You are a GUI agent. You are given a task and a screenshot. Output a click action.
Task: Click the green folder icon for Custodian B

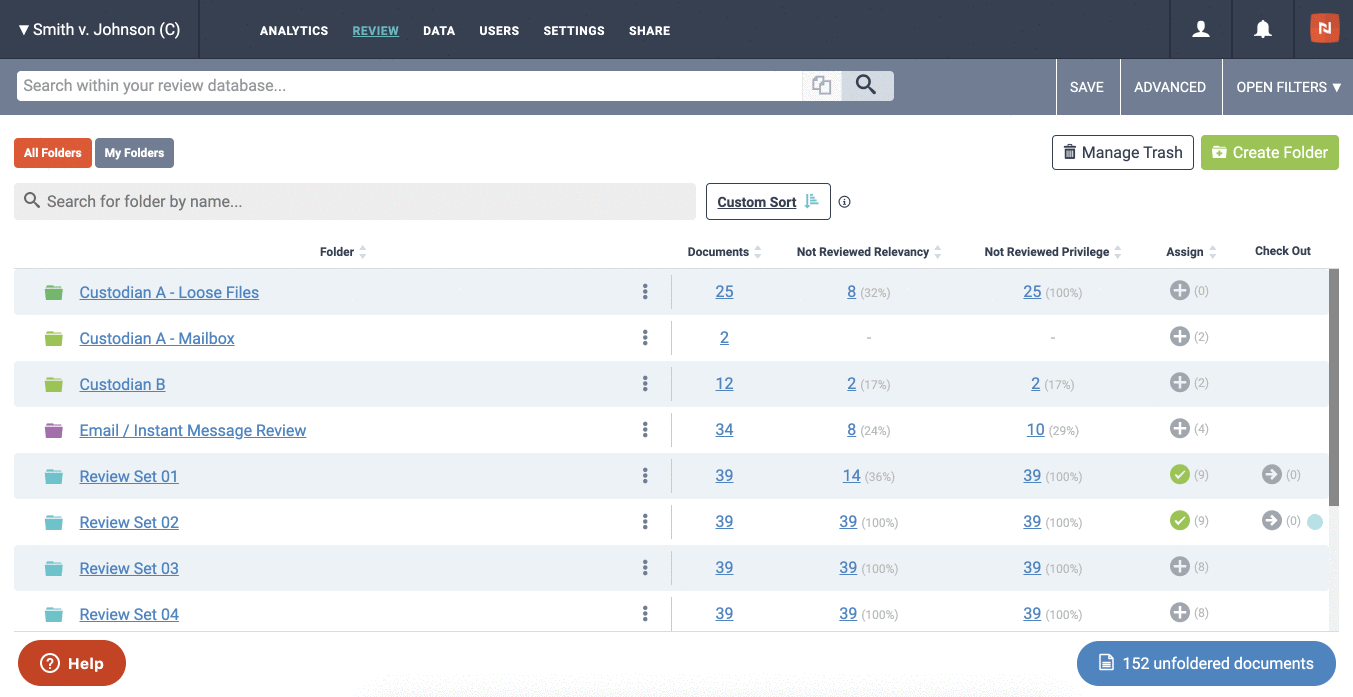(54, 385)
